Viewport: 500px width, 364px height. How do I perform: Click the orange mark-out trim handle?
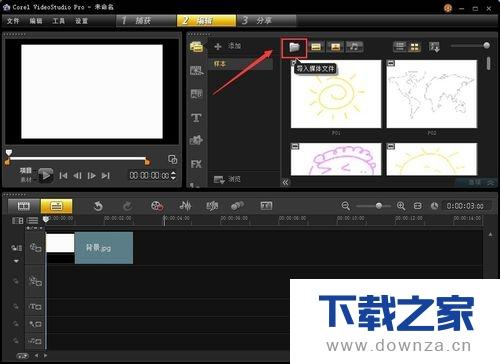[147, 162]
